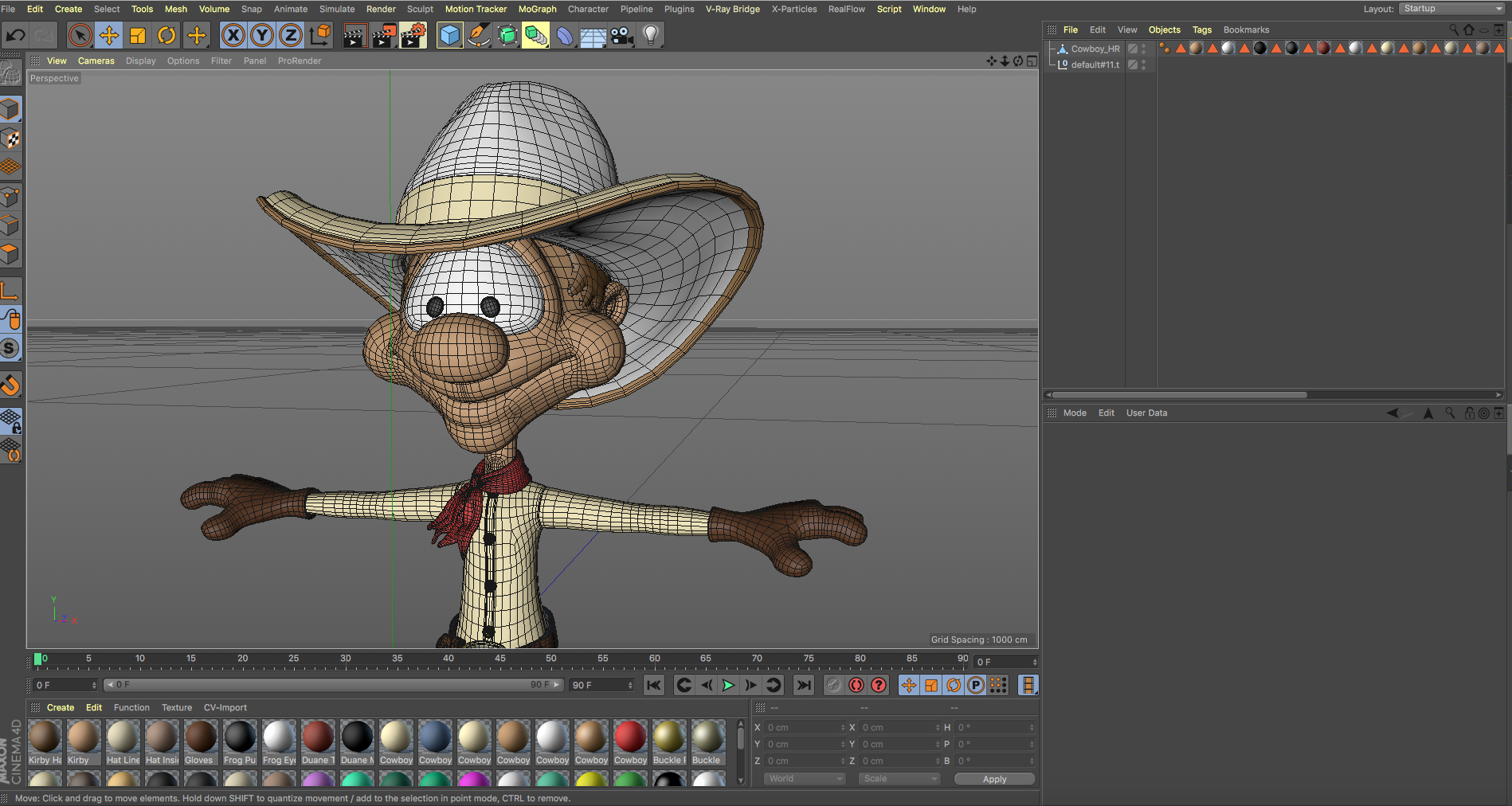1512x806 pixels.
Task: Enable Polygons mode in left palette
Action: [10, 254]
